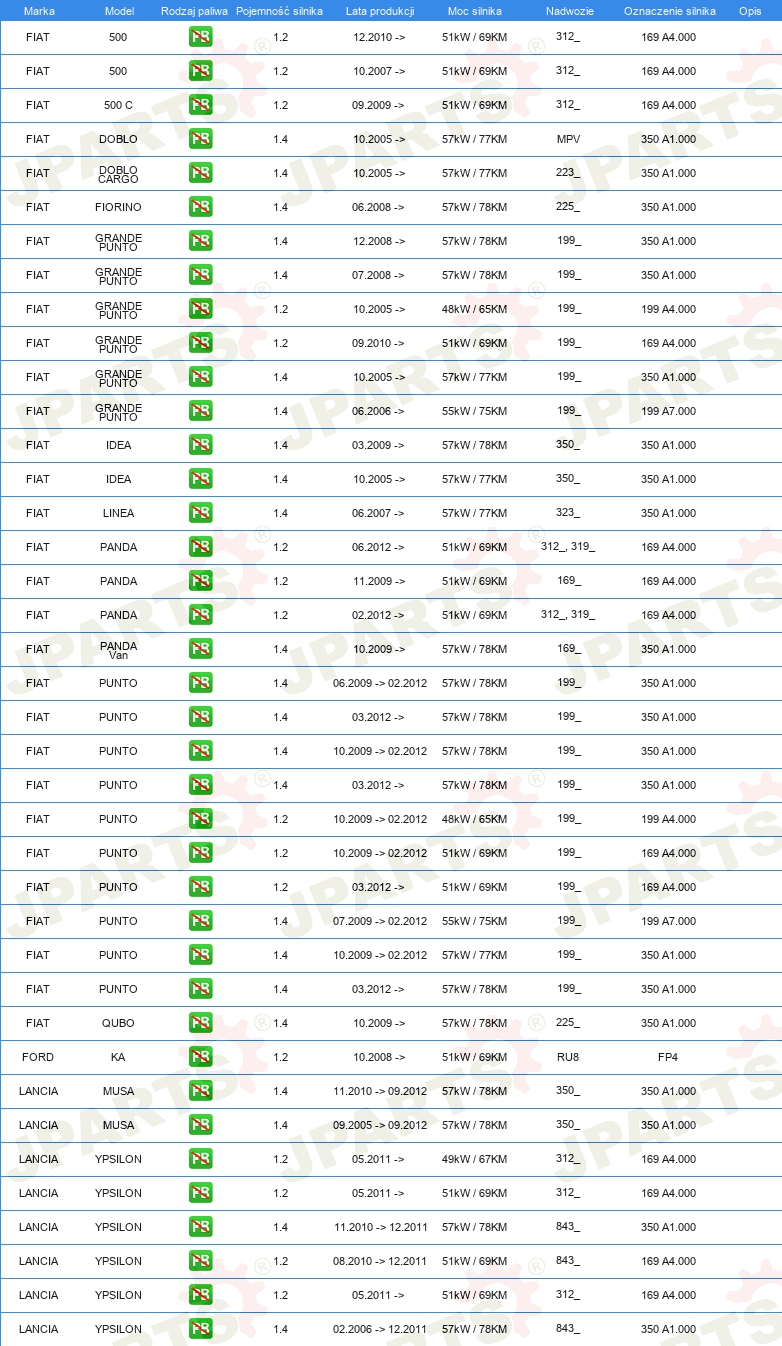Image resolution: width=782 pixels, height=1346 pixels.
Task: Click the Model column header
Action: (x=119, y=11)
